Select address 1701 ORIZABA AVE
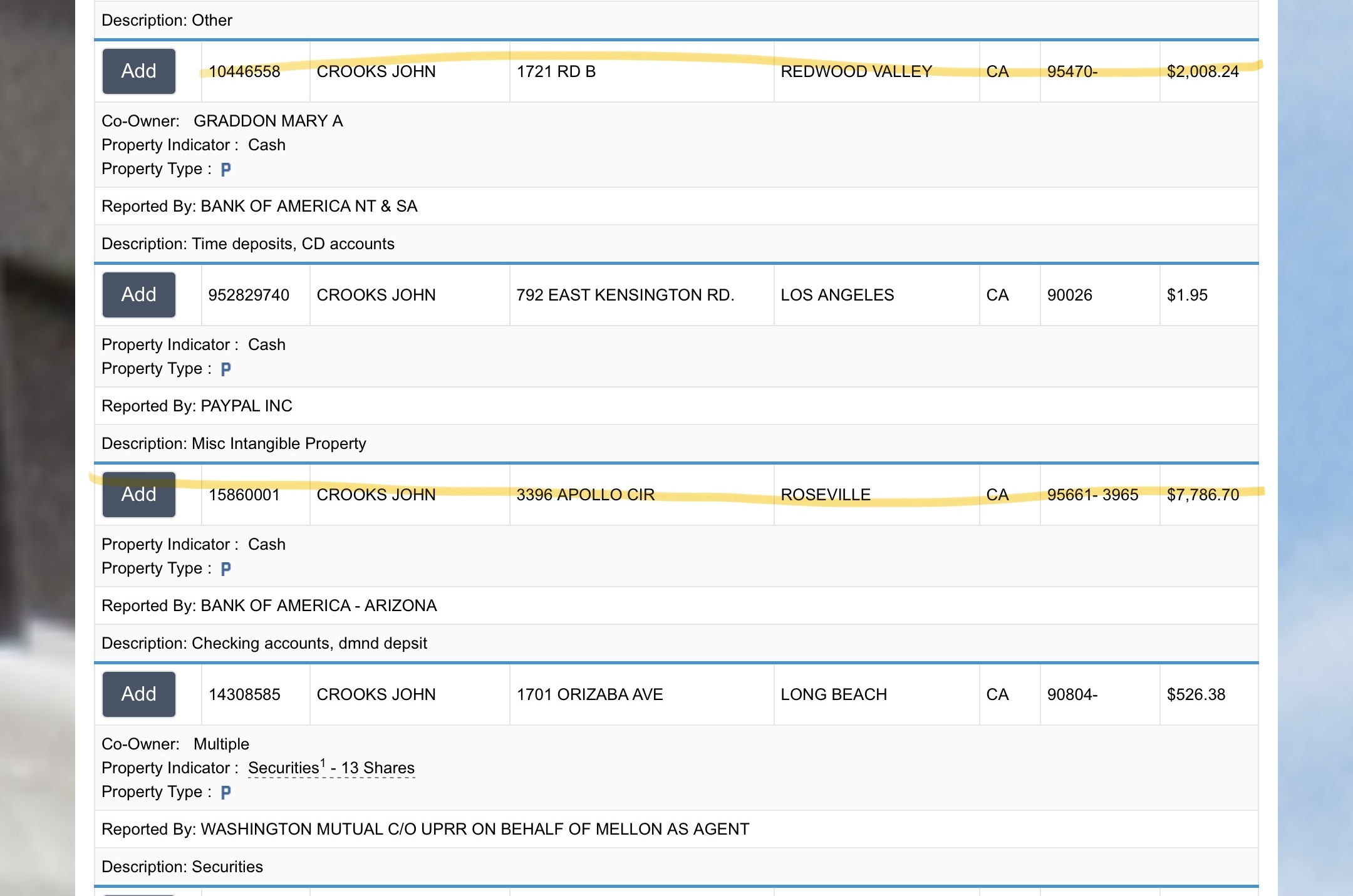This screenshot has width=1353, height=896. pyautogui.click(x=589, y=695)
